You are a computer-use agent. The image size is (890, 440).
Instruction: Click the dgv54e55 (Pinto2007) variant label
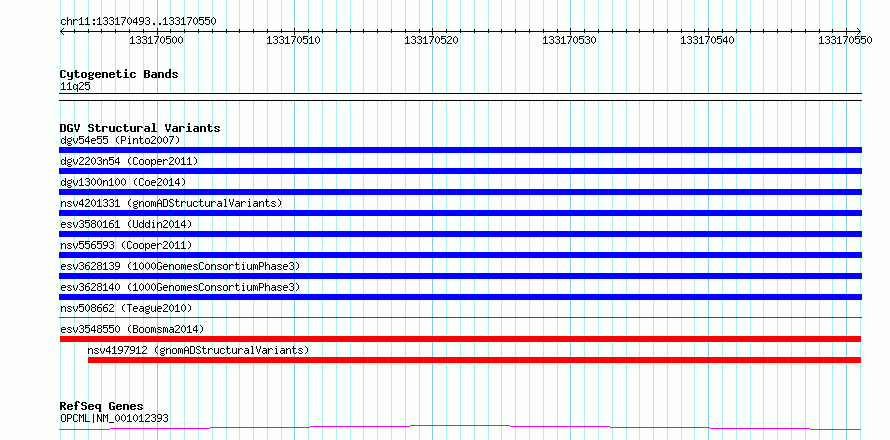(120, 140)
